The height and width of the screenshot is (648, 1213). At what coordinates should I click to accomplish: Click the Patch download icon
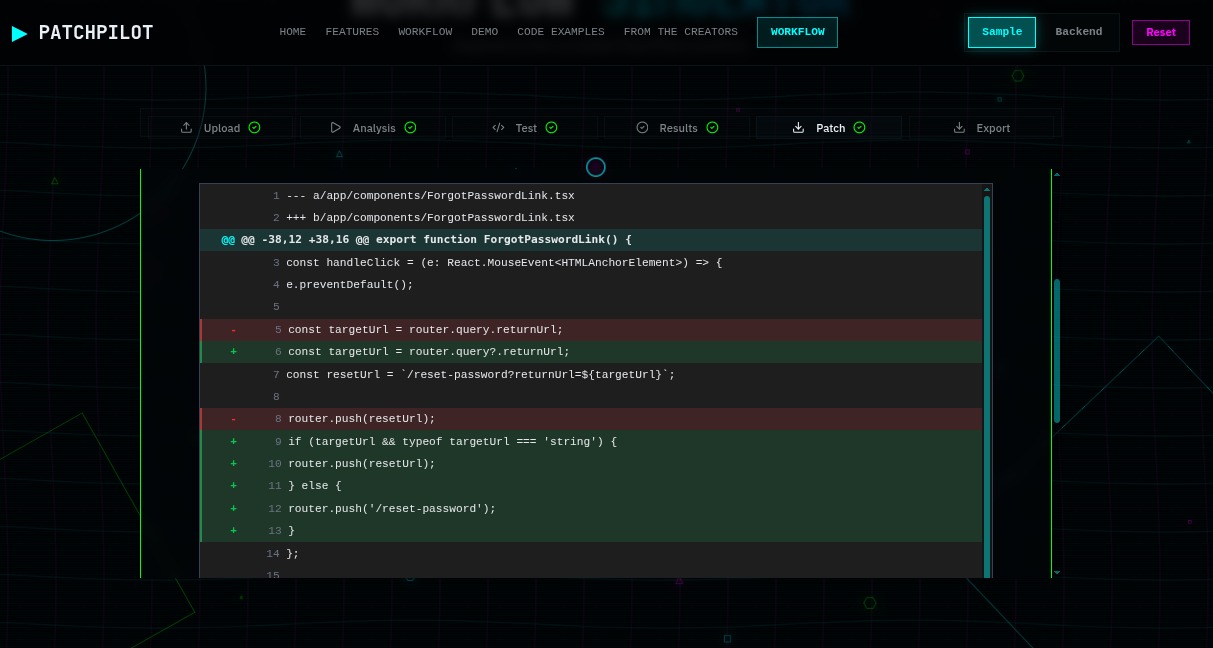(798, 128)
